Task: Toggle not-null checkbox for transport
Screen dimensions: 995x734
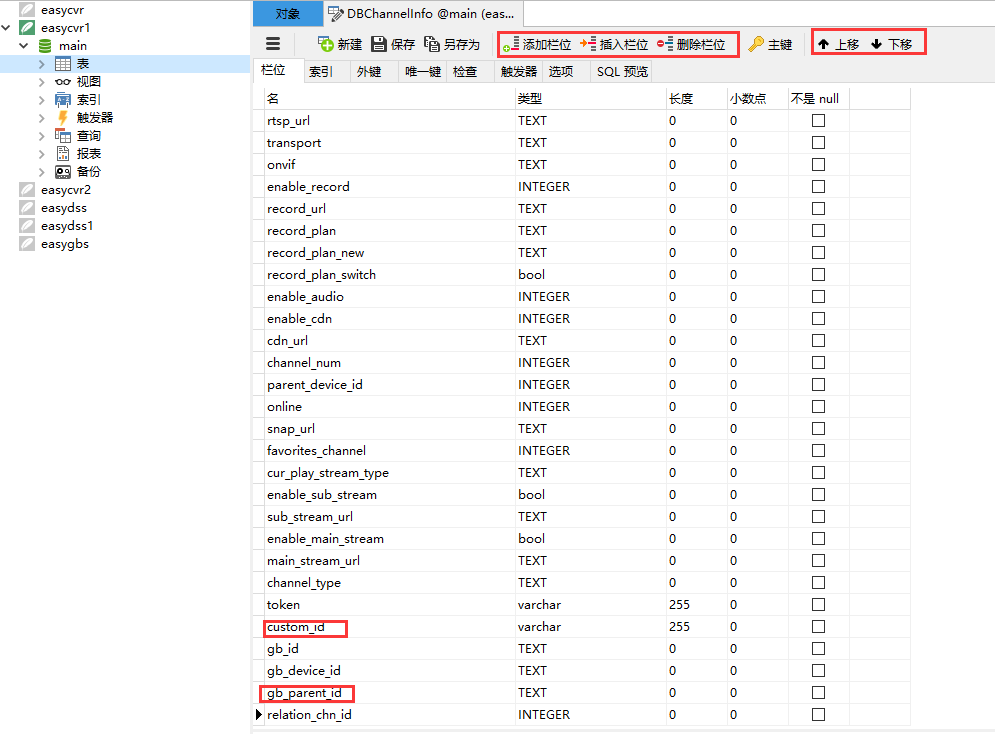Action: pyautogui.click(x=819, y=143)
